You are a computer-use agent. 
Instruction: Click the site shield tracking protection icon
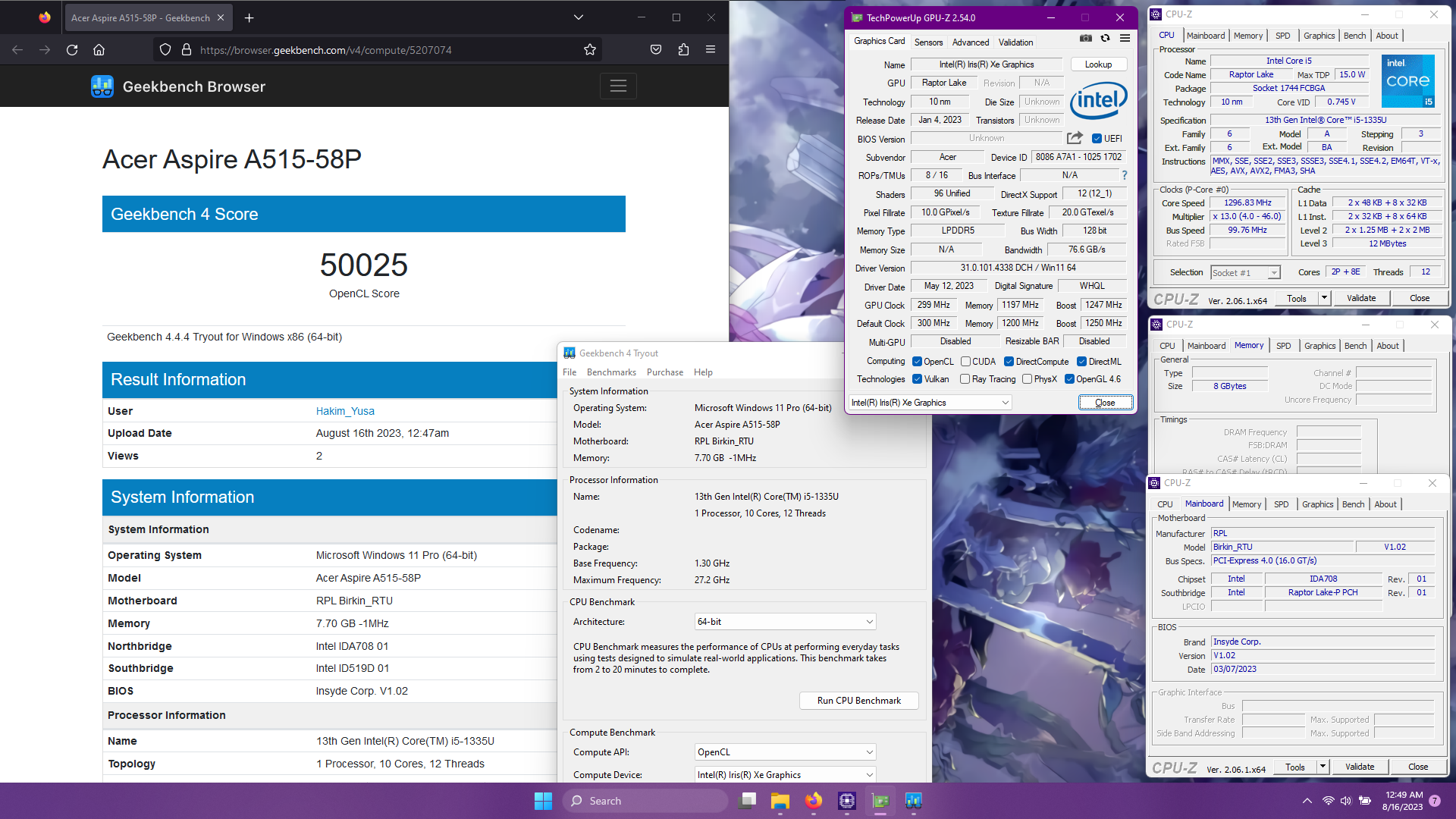coord(165,50)
